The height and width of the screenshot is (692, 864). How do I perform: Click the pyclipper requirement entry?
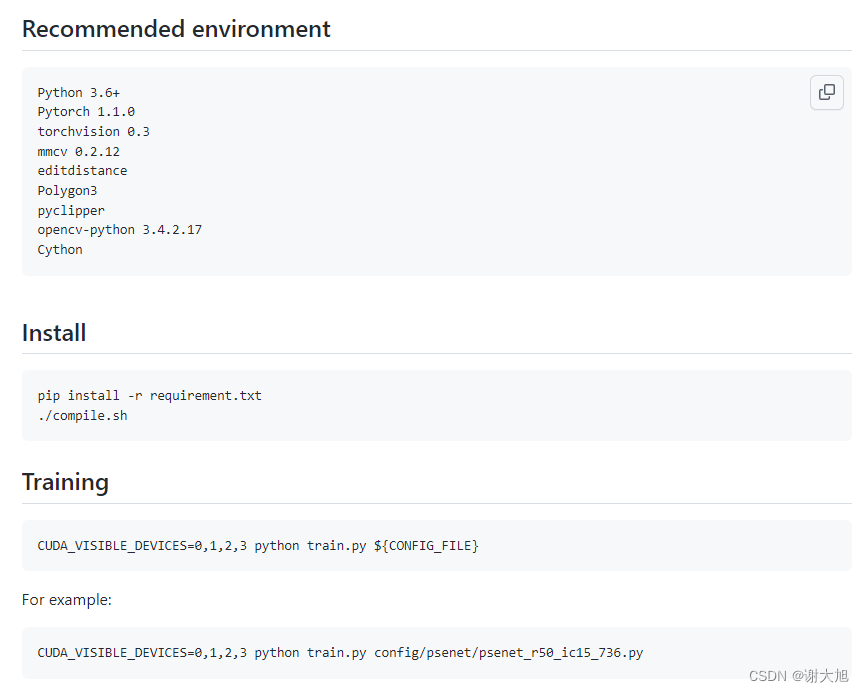click(x=70, y=210)
